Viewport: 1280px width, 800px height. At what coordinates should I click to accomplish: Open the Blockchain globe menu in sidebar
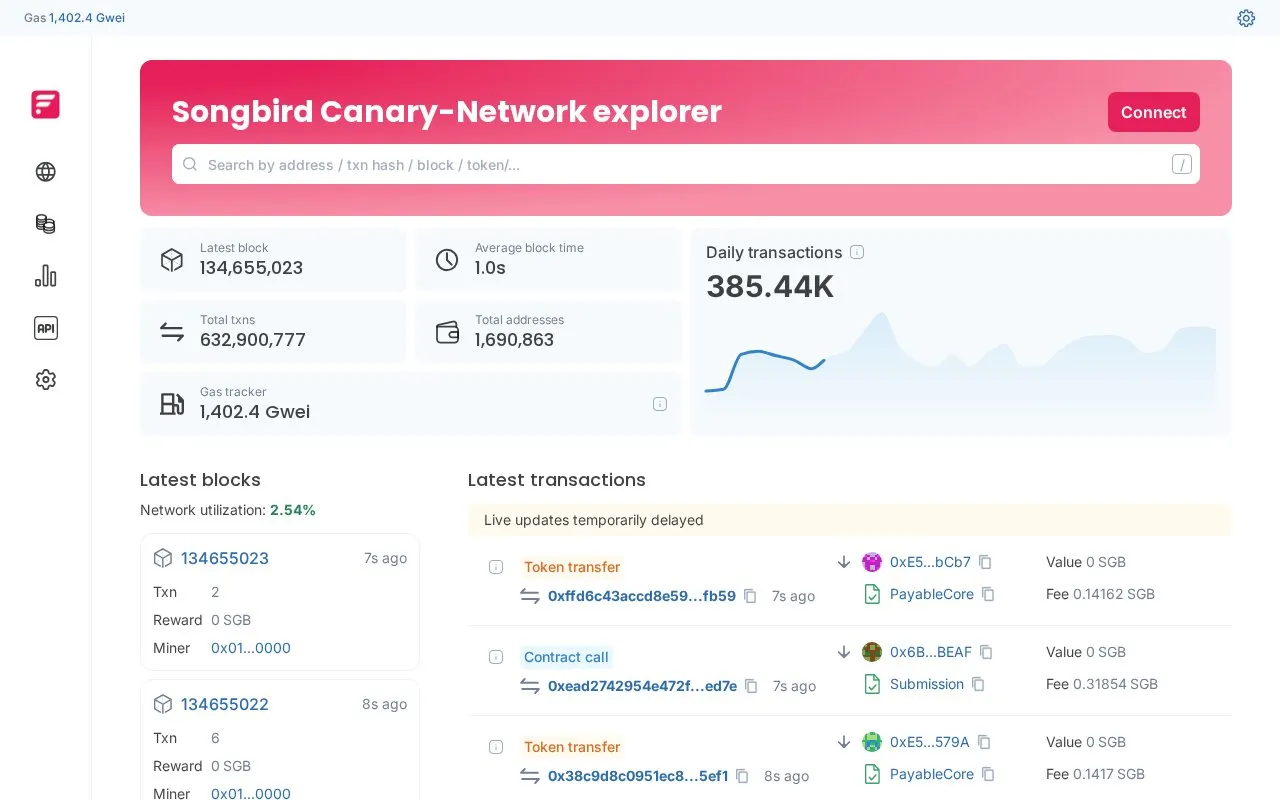coord(45,172)
